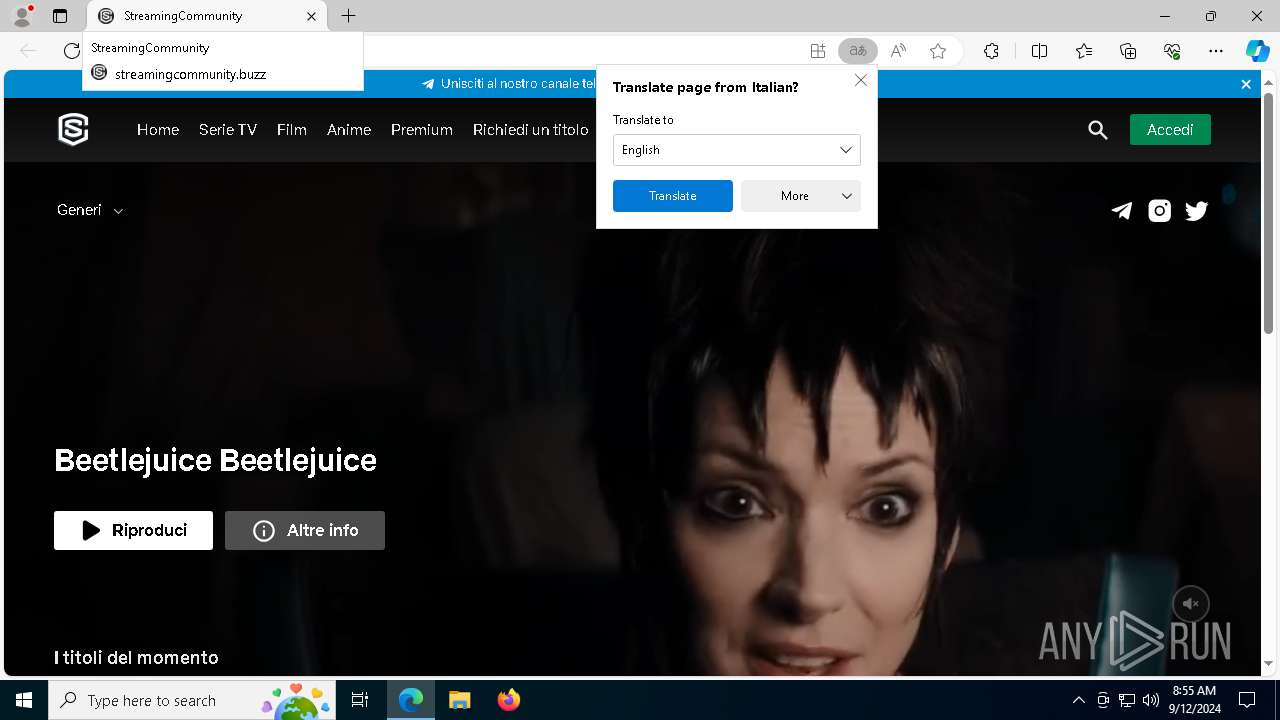1280x720 pixels.
Task: Open the Twitter social icon
Action: (x=1196, y=211)
